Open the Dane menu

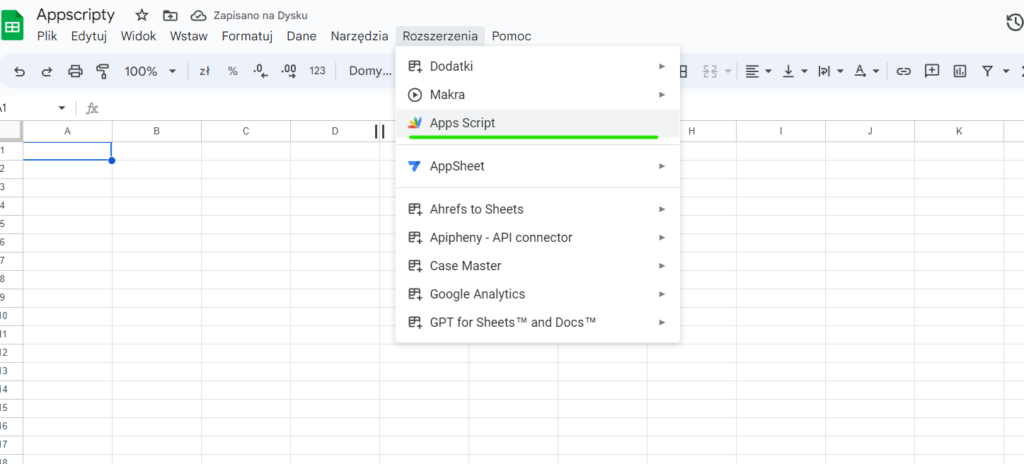pos(302,37)
